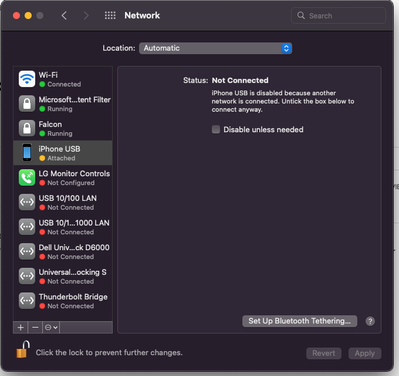The image size is (399, 376).
Task: Click the window close button
Action: coord(16,15)
